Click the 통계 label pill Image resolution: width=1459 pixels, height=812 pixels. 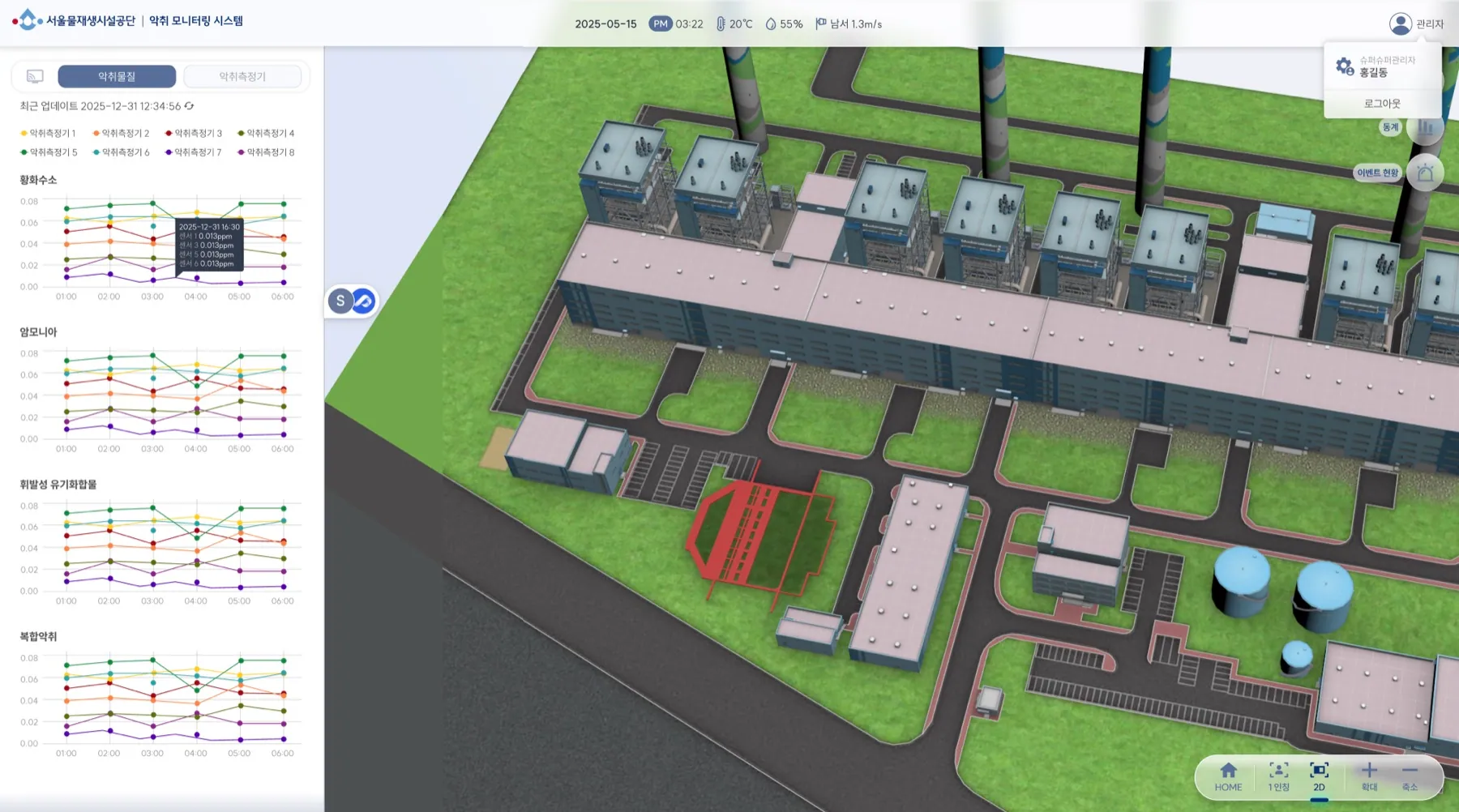click(1391, 127)
